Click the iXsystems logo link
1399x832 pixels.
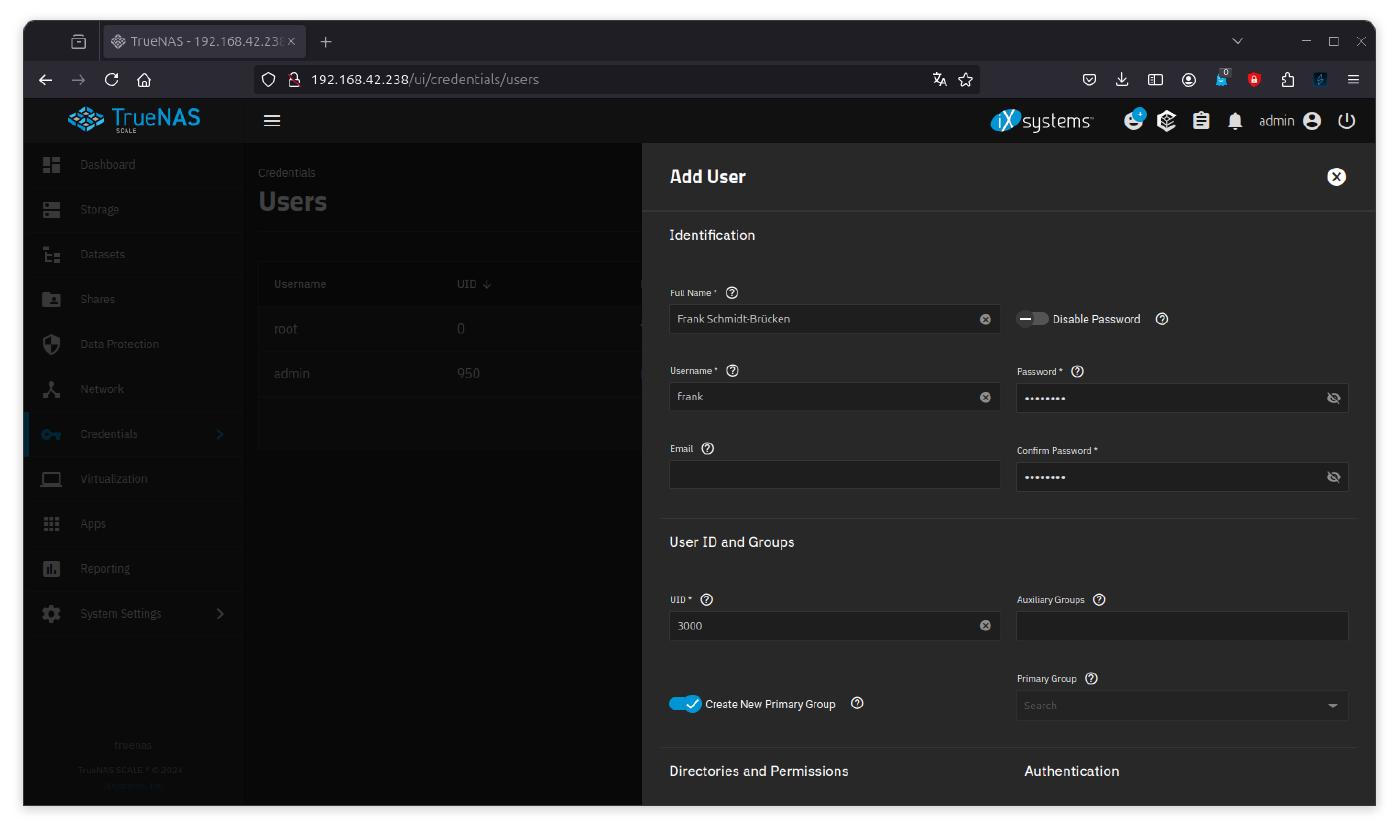click(x=1042, y=121)
